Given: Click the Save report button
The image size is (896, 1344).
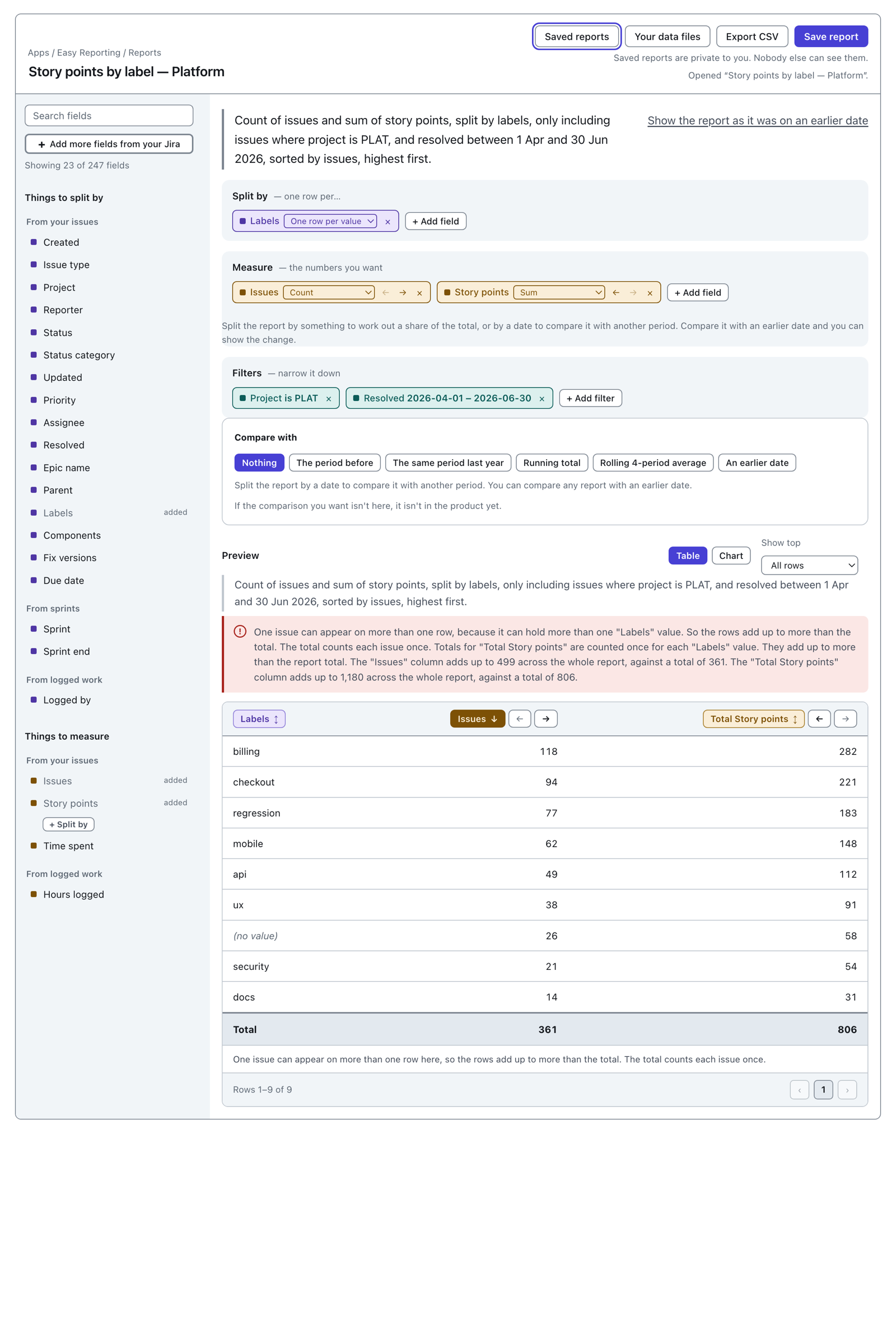Looking at the screenshot, I should (x=831, y=36).
